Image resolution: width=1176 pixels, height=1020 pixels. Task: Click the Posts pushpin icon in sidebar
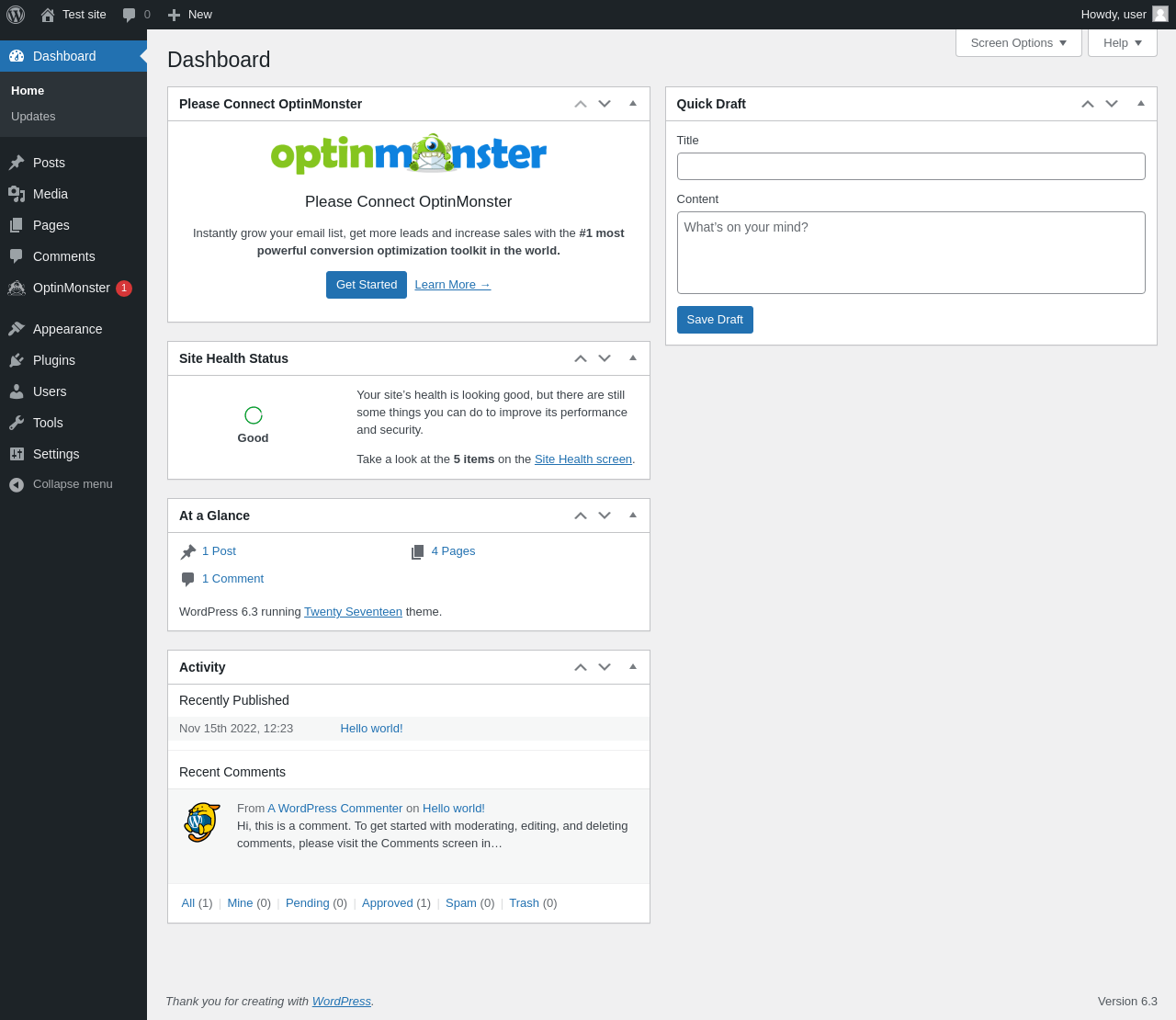pos(17,163)
